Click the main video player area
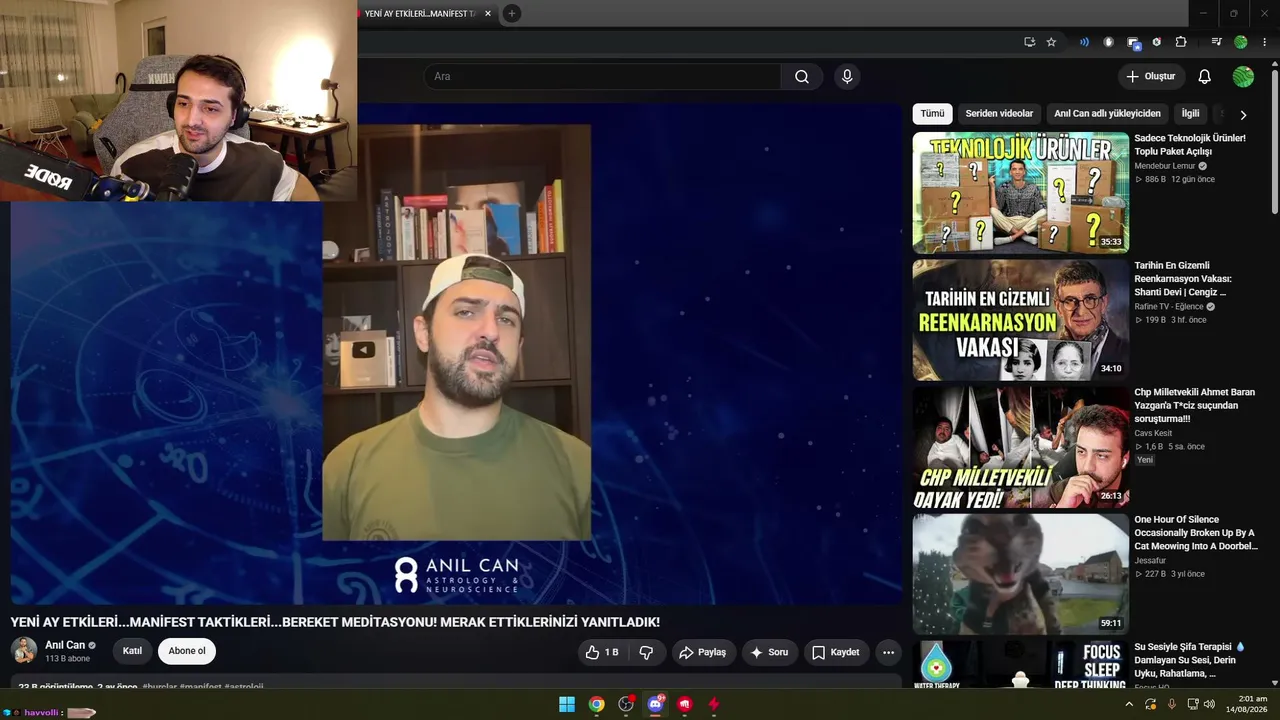Screen dimensions: 1280x720 coord(456,354)
